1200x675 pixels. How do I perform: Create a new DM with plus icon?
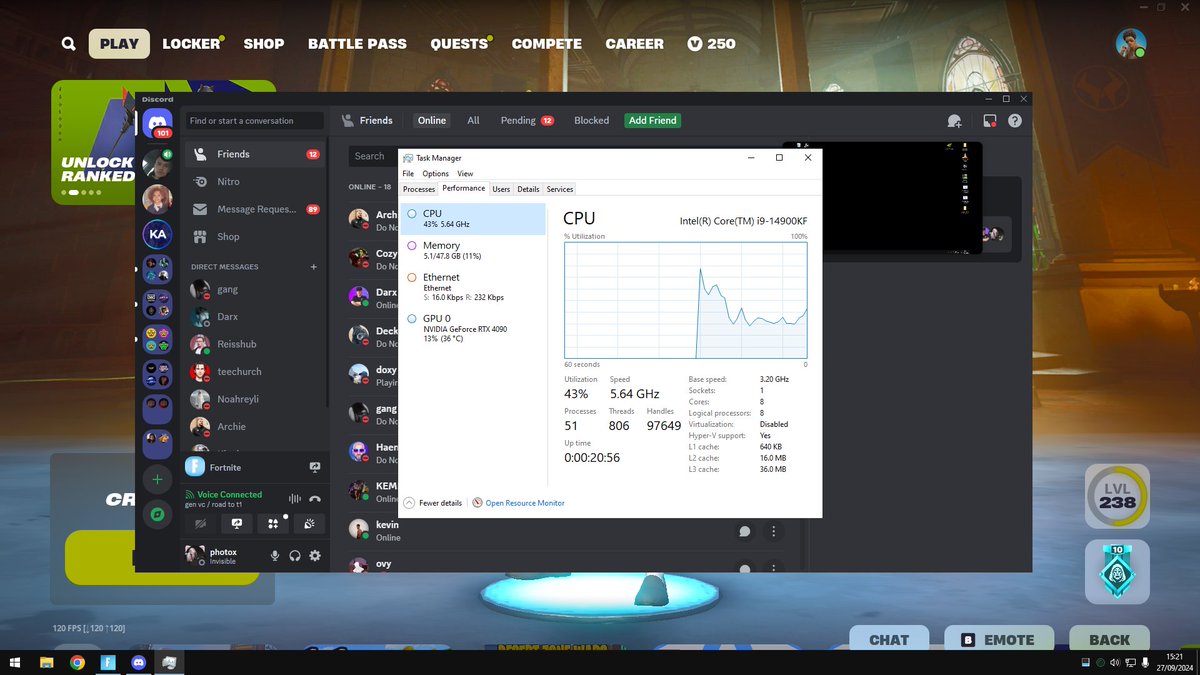click(x=313, y=267)
